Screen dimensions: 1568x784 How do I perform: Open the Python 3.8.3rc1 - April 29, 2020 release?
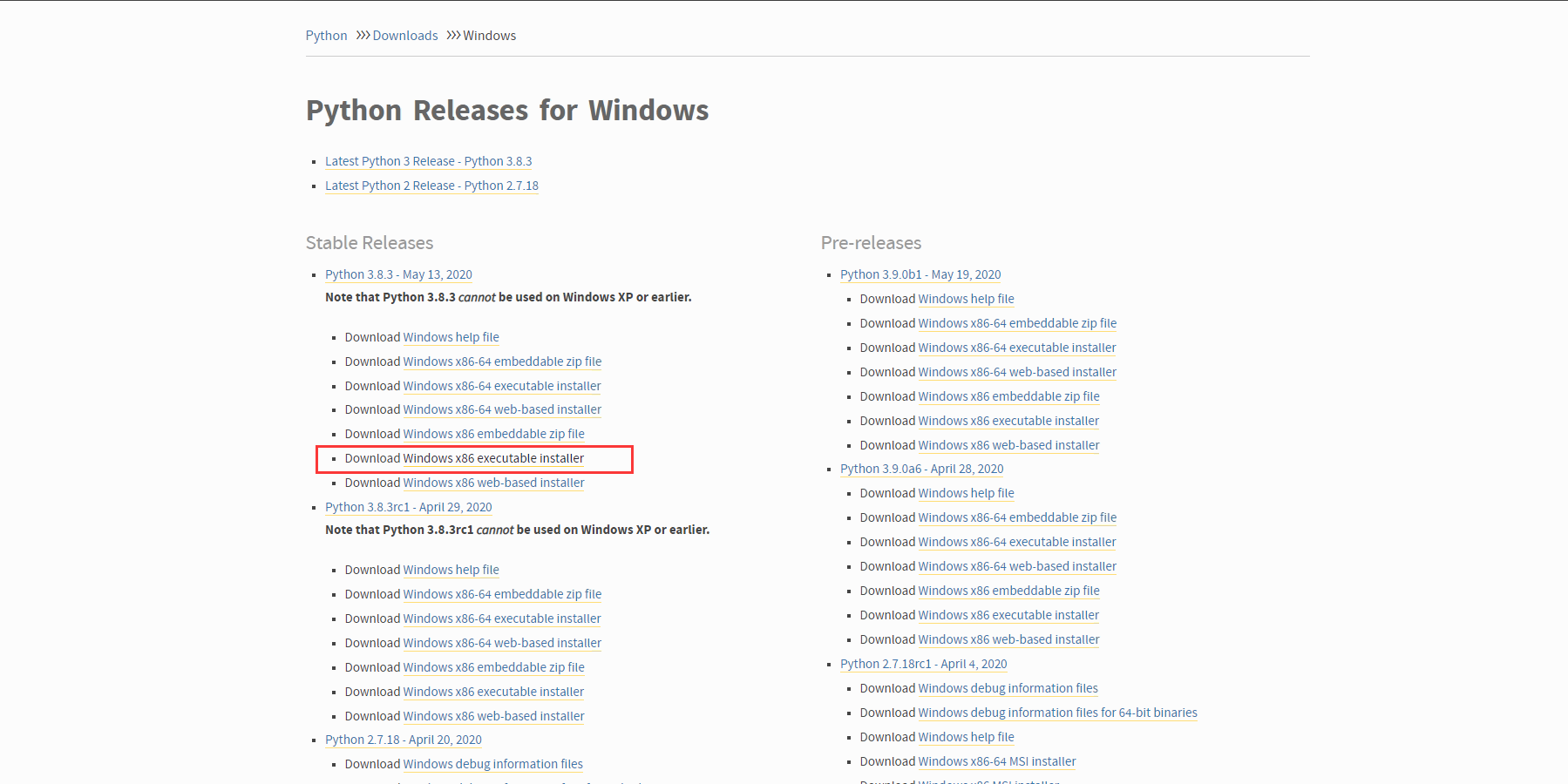pyautogui.click(x=409, y=507)
